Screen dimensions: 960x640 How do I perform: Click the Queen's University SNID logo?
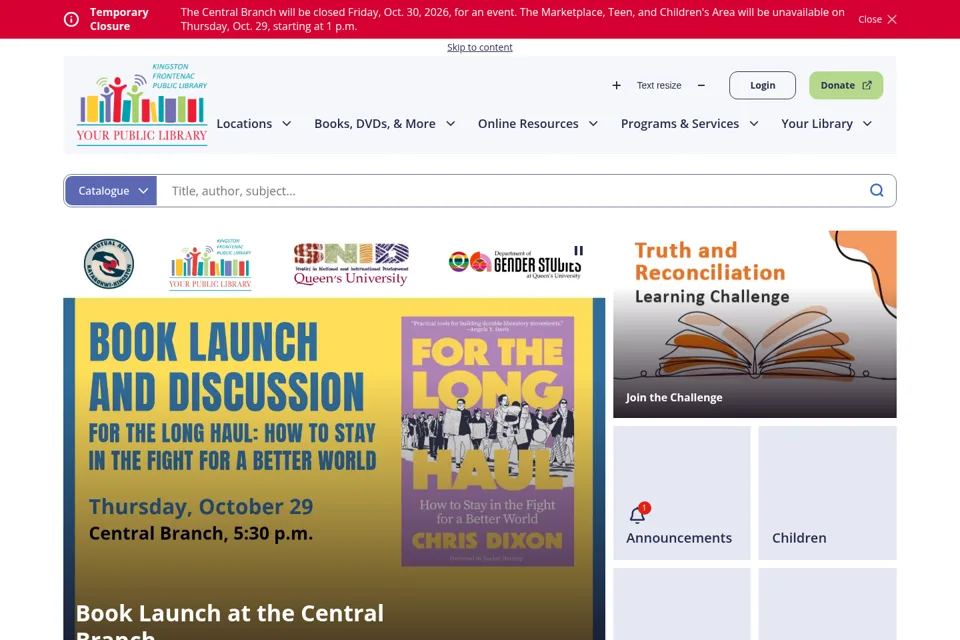pyautogui.click(x=351, y=265)
